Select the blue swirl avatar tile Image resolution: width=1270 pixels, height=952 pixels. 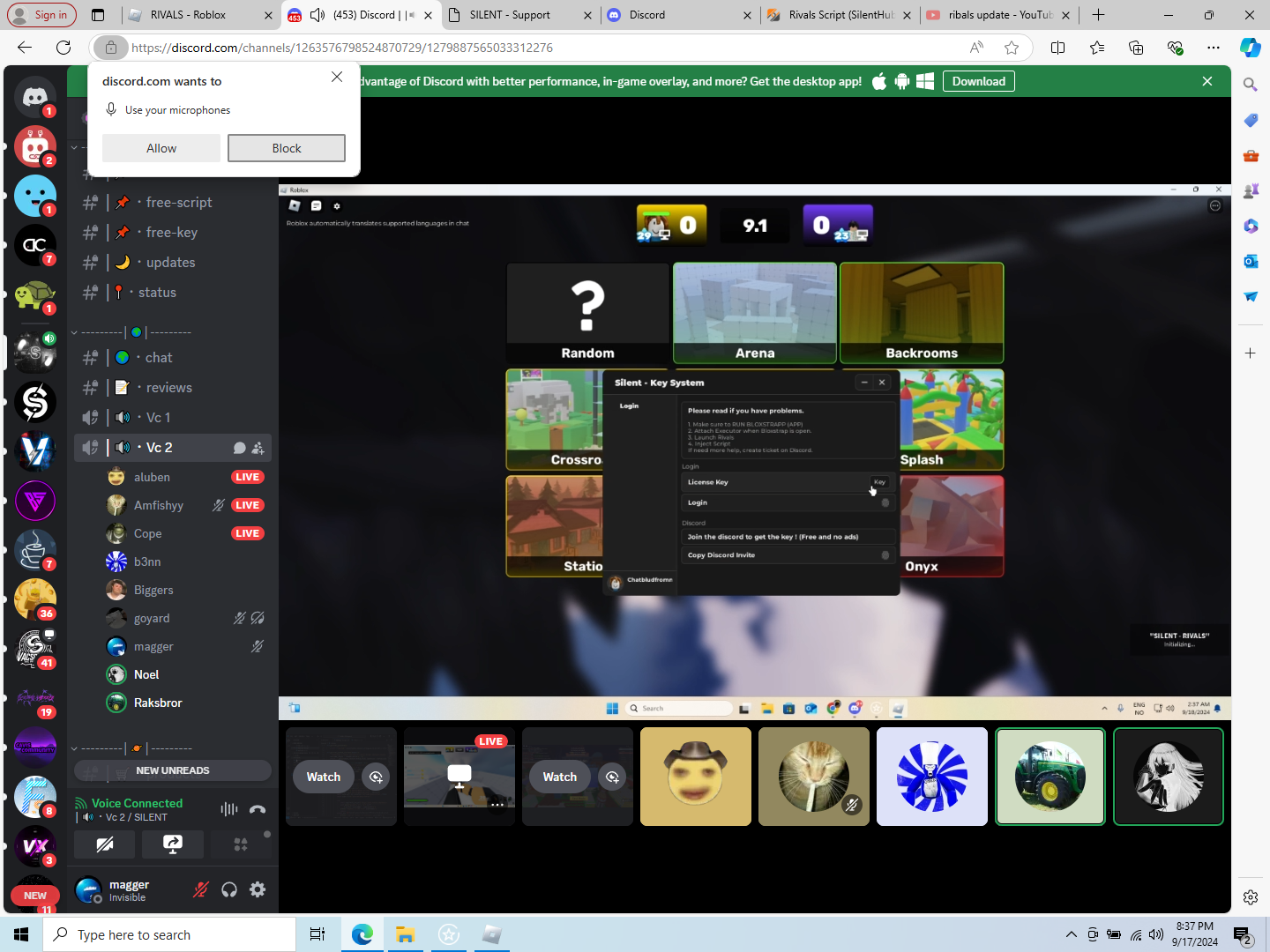pos(932,777)
